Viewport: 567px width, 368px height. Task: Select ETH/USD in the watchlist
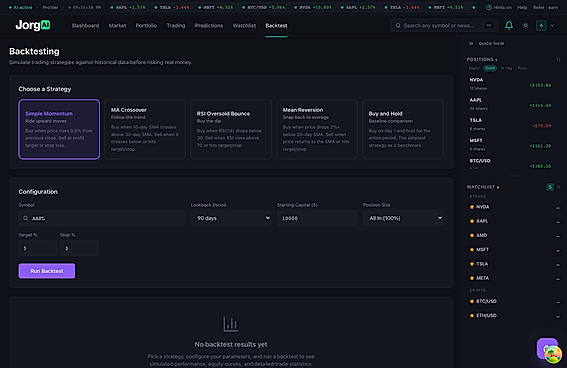[x=486, y=316]
